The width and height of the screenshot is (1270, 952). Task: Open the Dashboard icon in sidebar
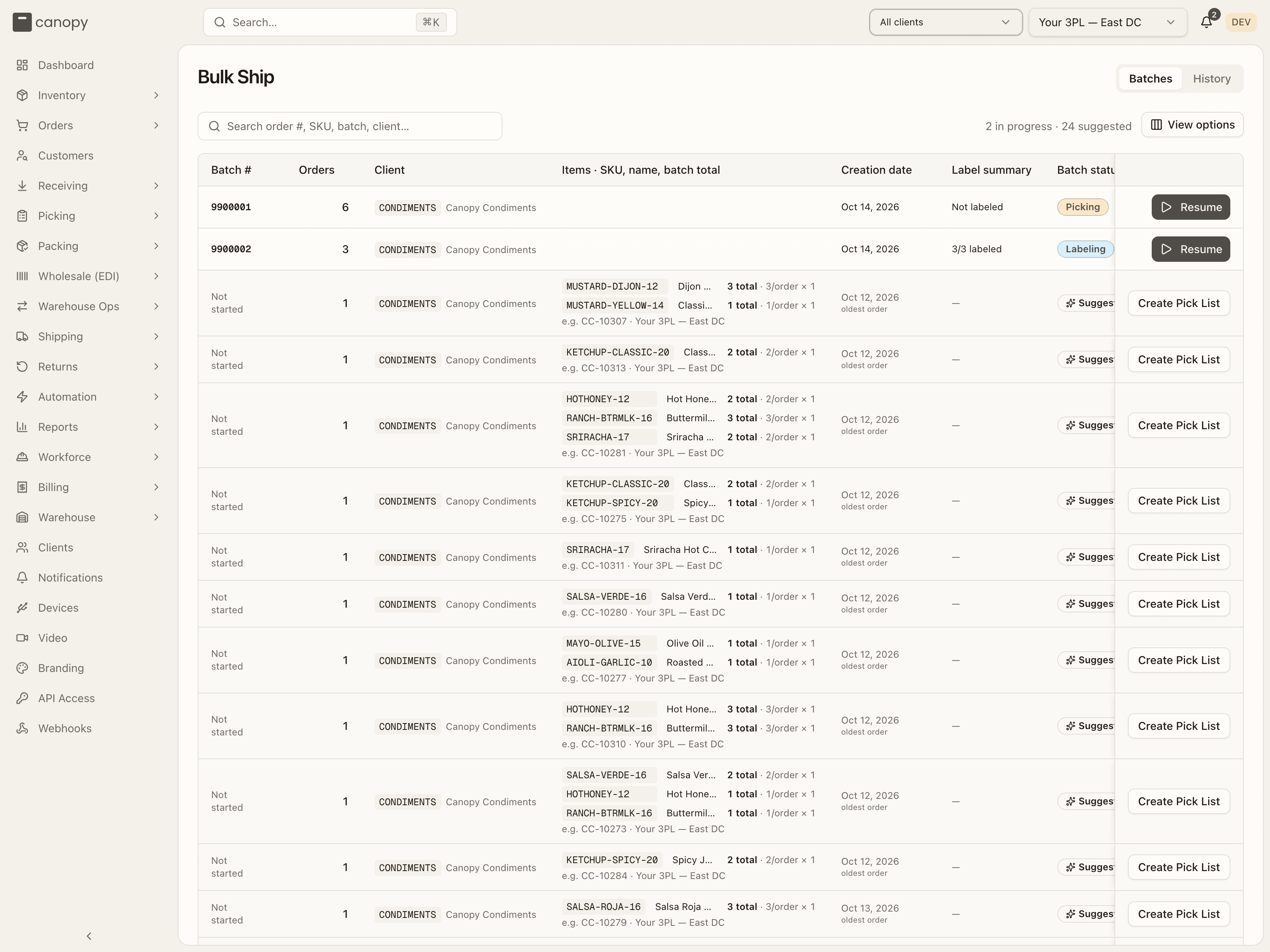[x=22, y=65]
